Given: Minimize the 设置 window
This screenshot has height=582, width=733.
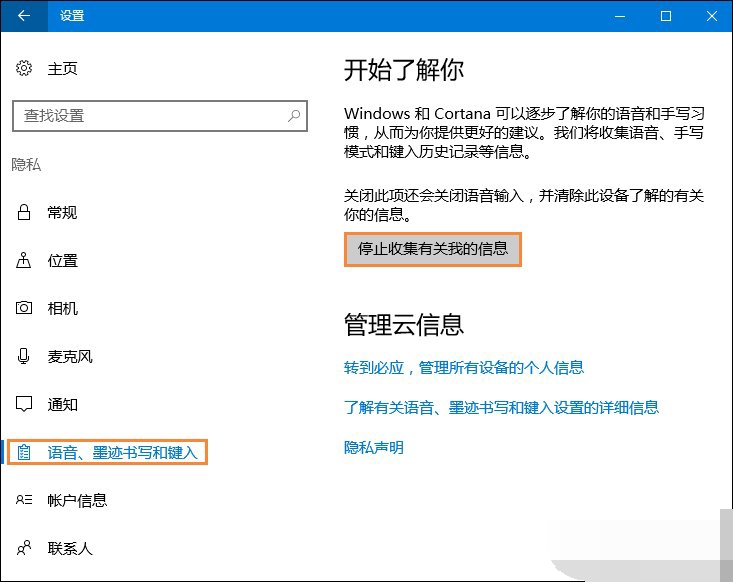Looking at the screenshot, I should click(621, 16).
